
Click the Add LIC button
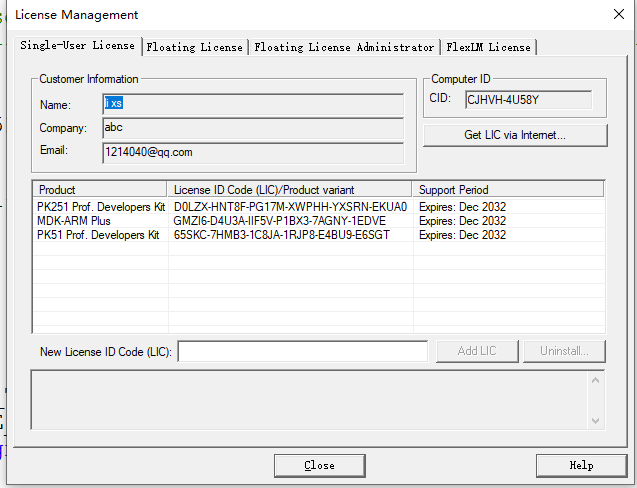[477, 351]
